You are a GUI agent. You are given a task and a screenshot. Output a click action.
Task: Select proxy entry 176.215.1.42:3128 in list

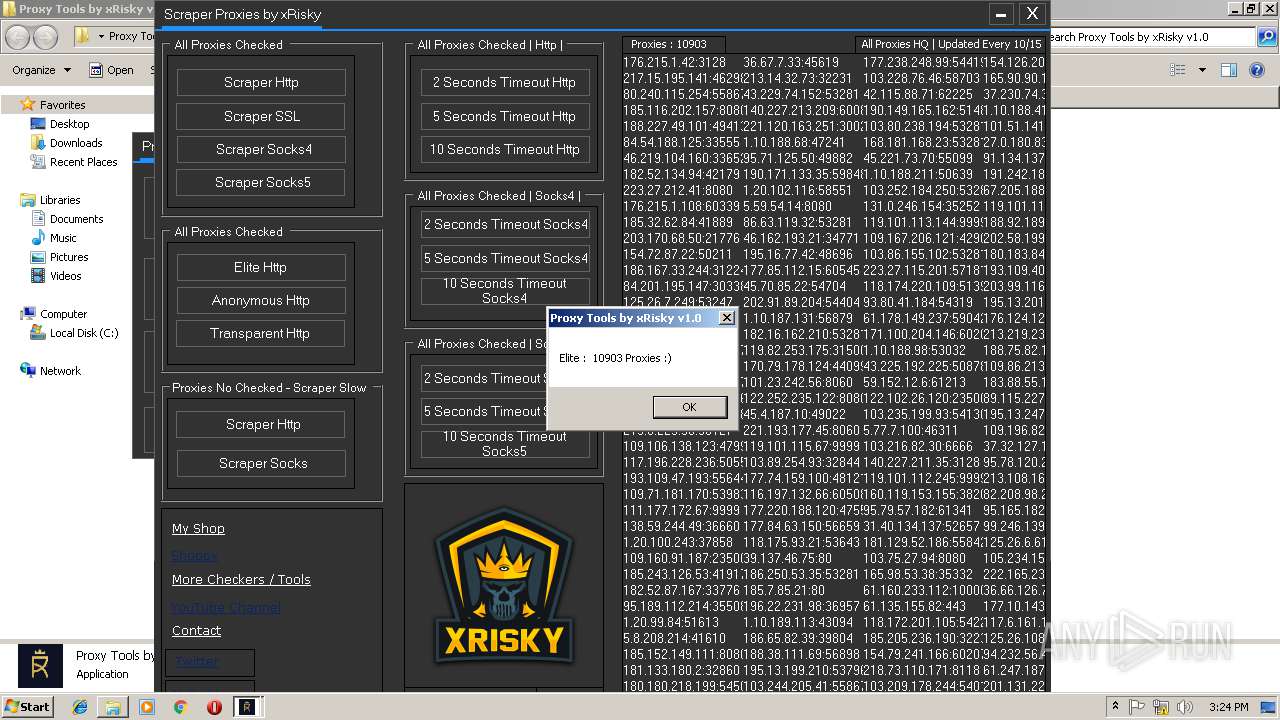coord(675,62)
